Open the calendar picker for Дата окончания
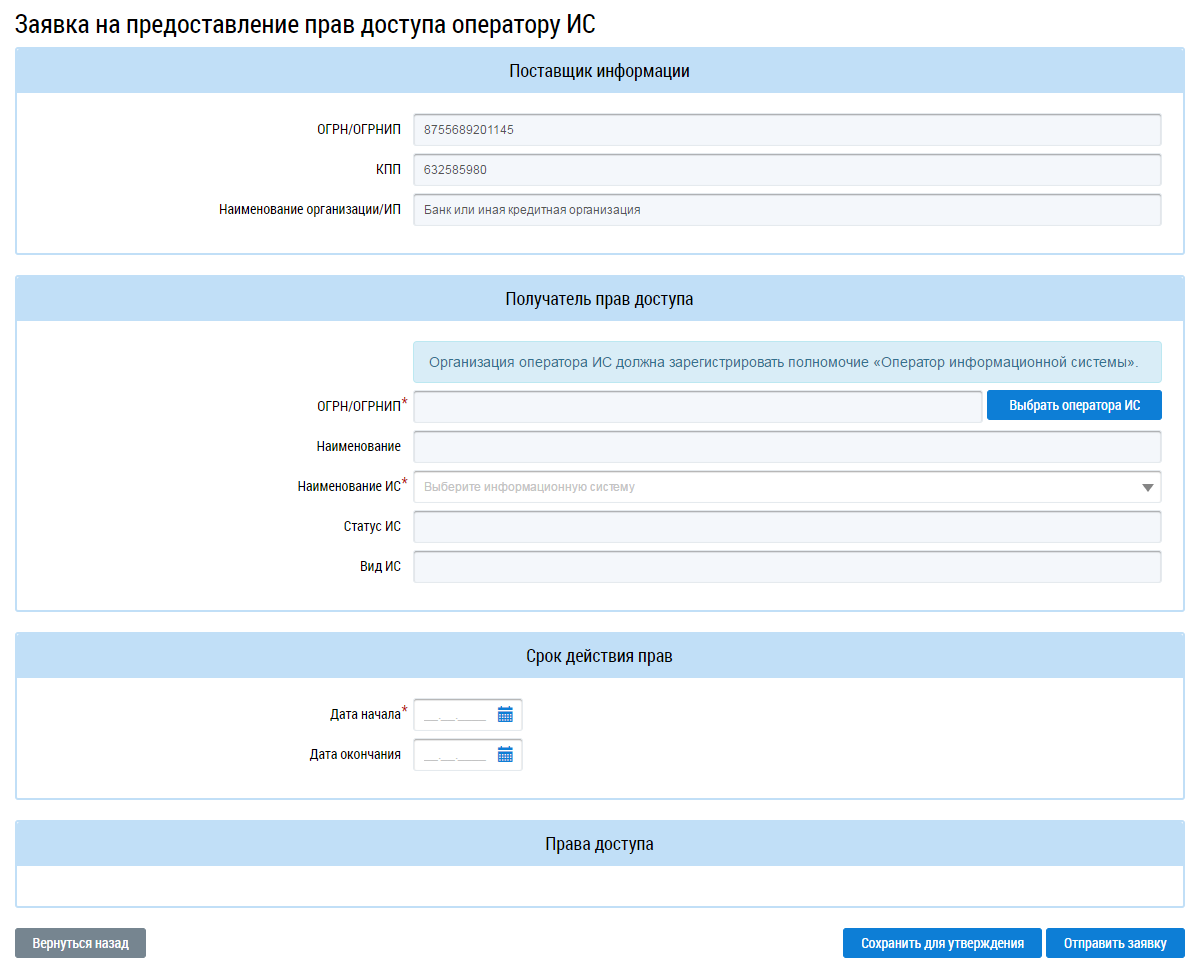Screen dimensions: 1199x966 coord(505,755)
